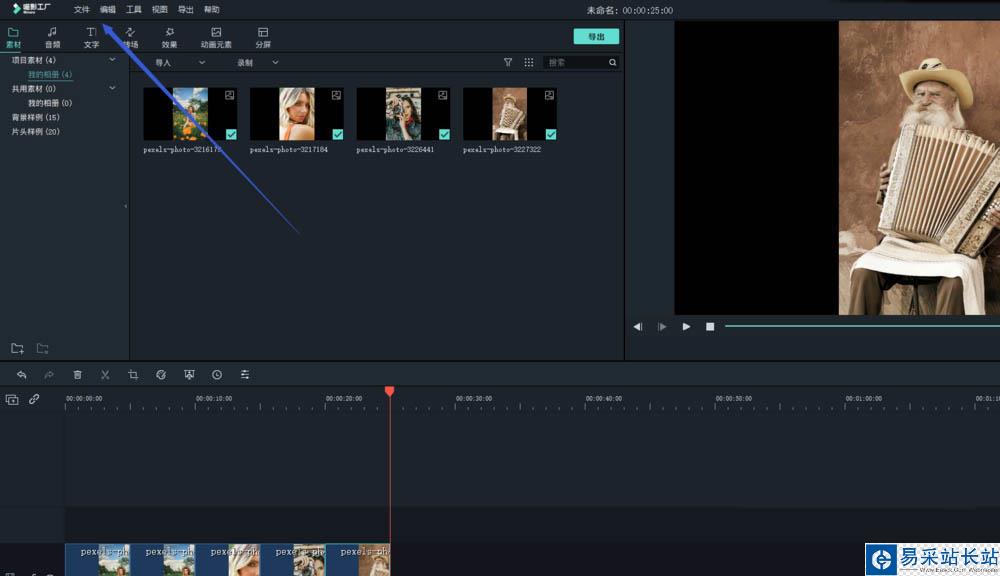Open the 文件 menu

click(x=82, y=10)
